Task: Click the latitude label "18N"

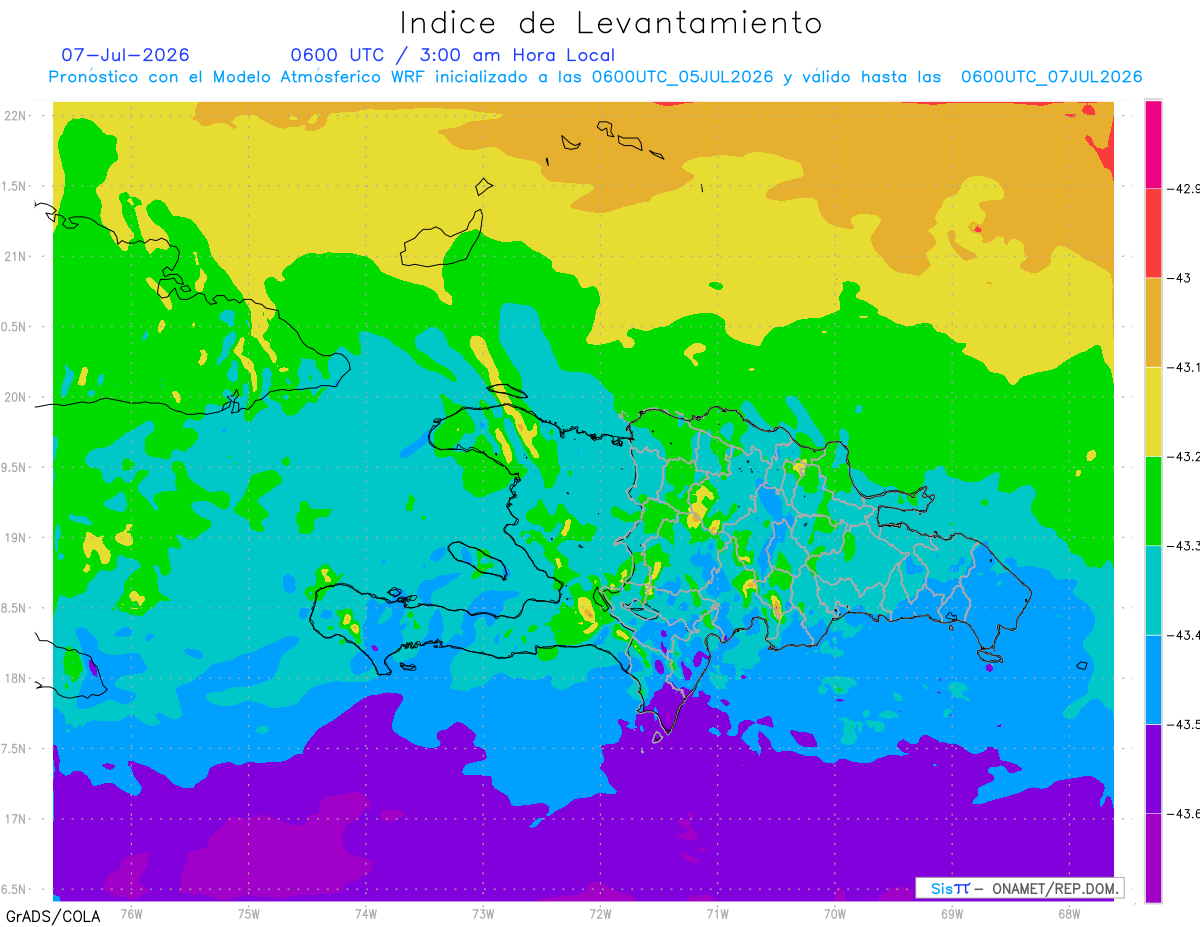Action: point(17,679)
